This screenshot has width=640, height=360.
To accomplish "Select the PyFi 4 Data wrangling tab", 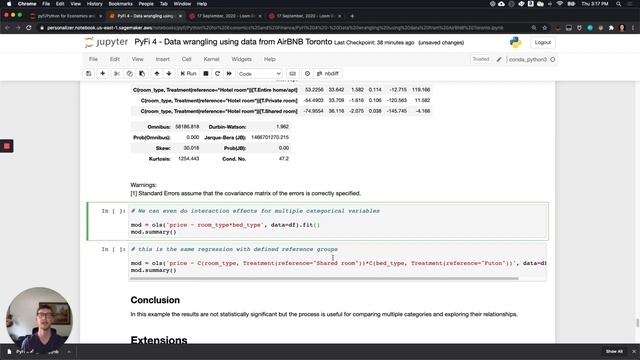I will click(x=145, y=16).
